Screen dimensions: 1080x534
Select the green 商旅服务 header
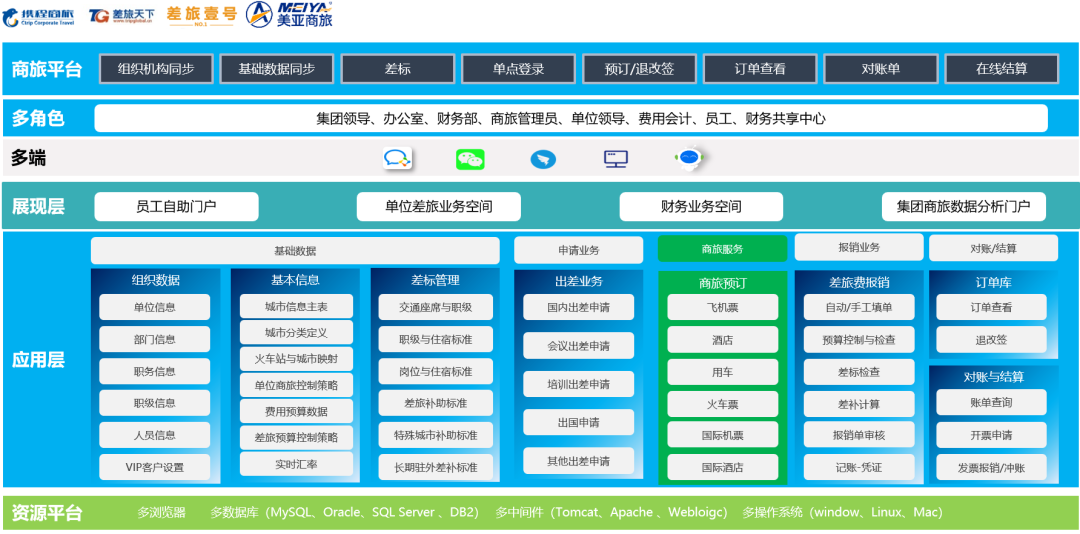[x=722, y=249]
